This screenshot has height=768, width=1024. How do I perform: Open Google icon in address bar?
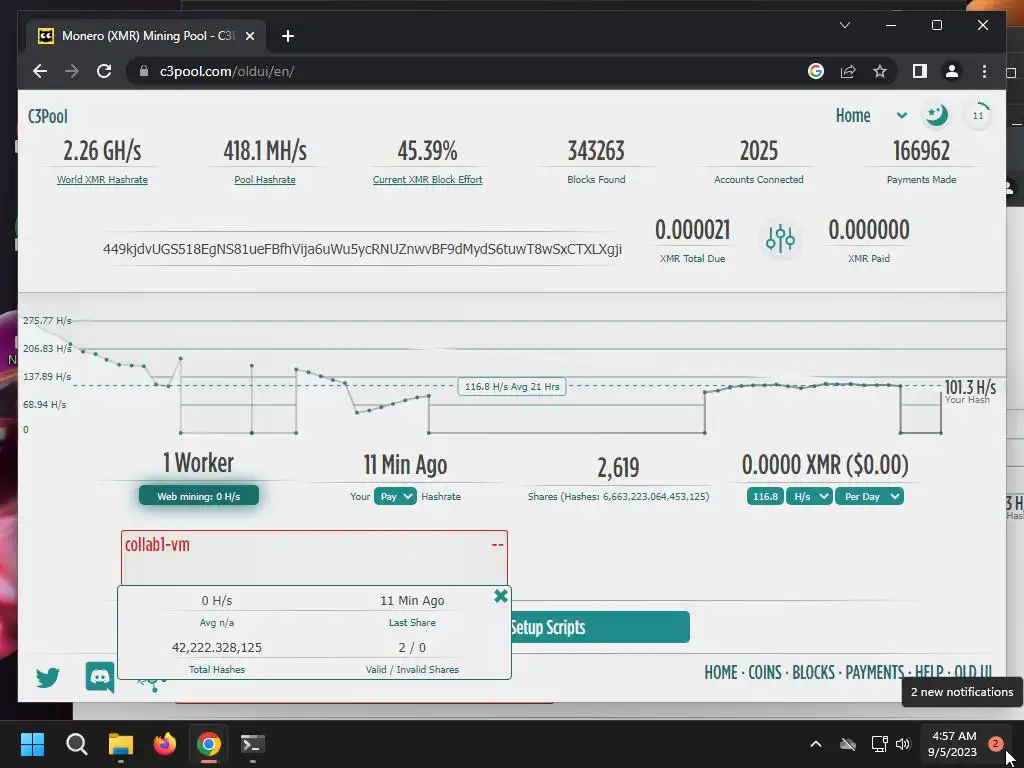pyautogui.click(x=816, y=71)
